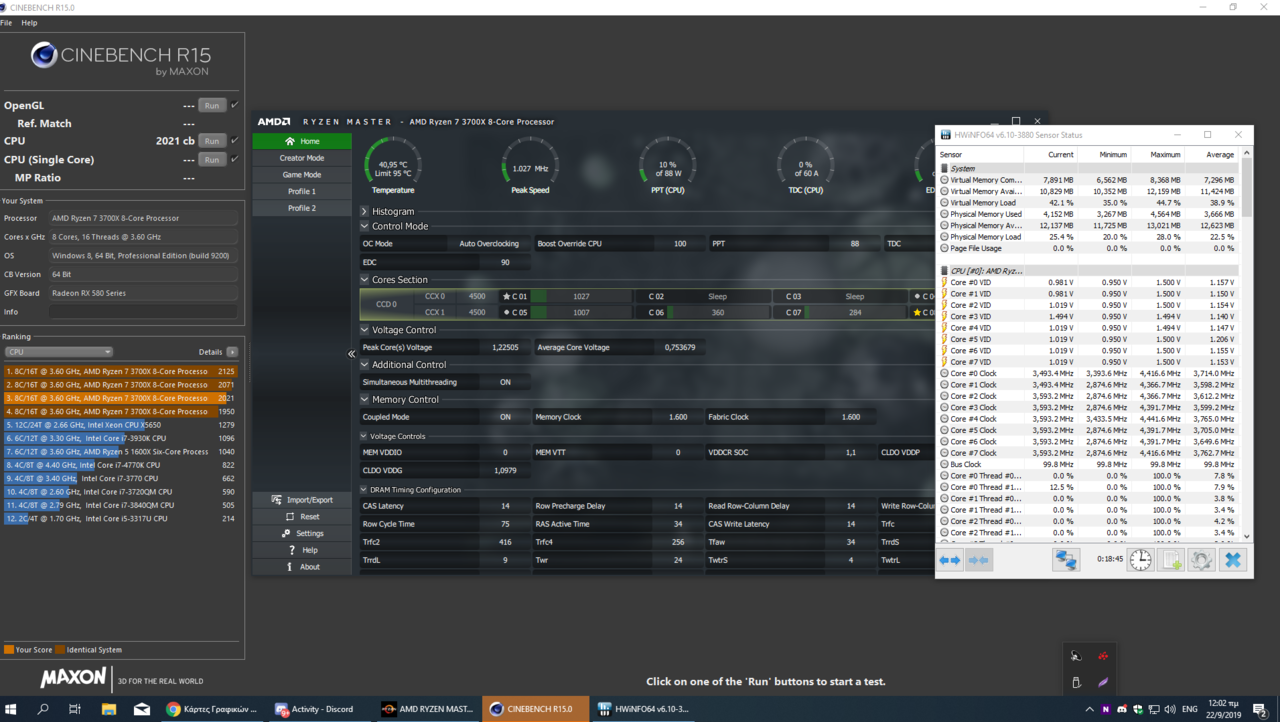Click OC Mode Auto Overclocking value

click(489, 244)
